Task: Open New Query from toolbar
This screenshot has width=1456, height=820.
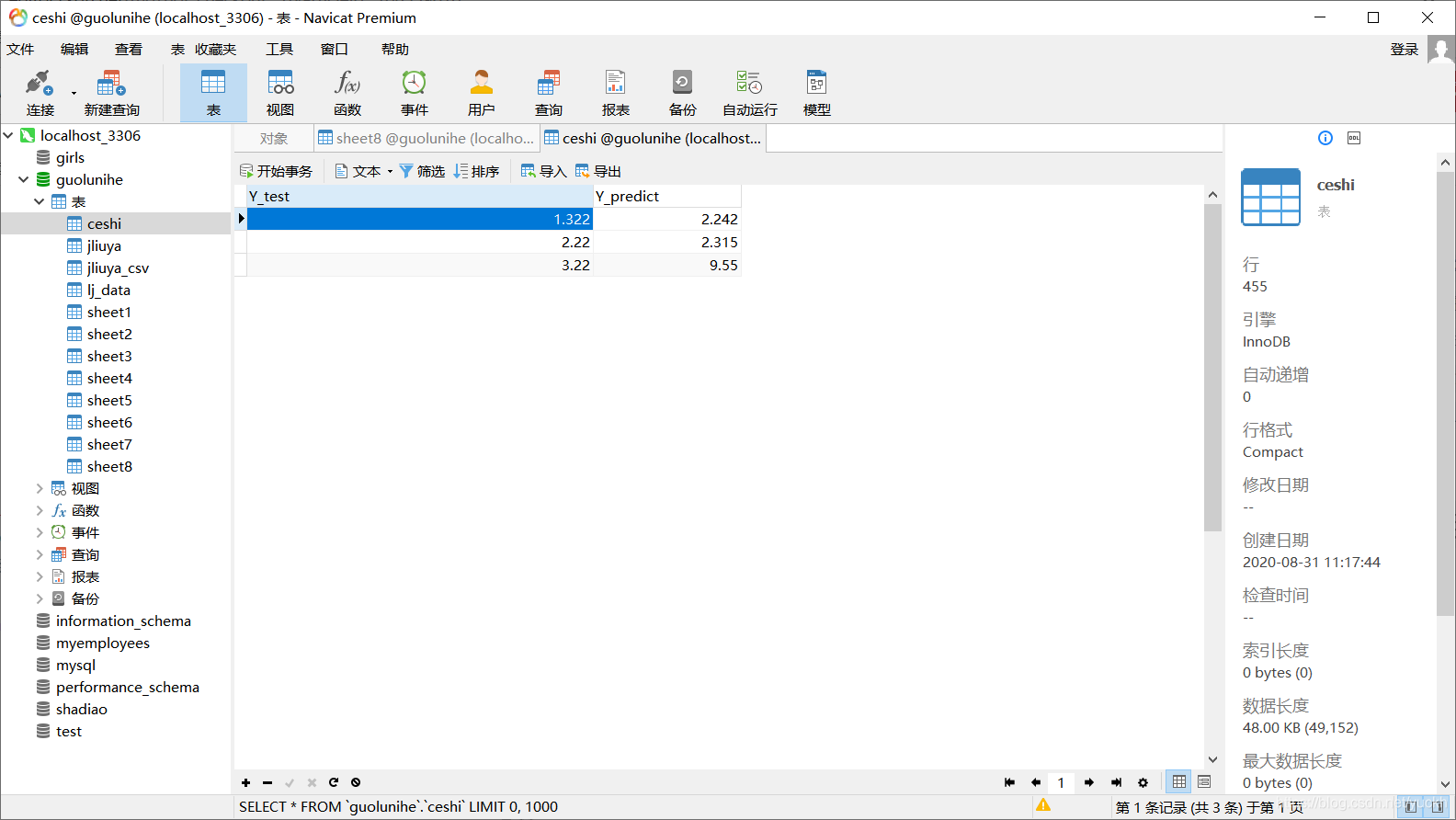Action: pos(111,93)
